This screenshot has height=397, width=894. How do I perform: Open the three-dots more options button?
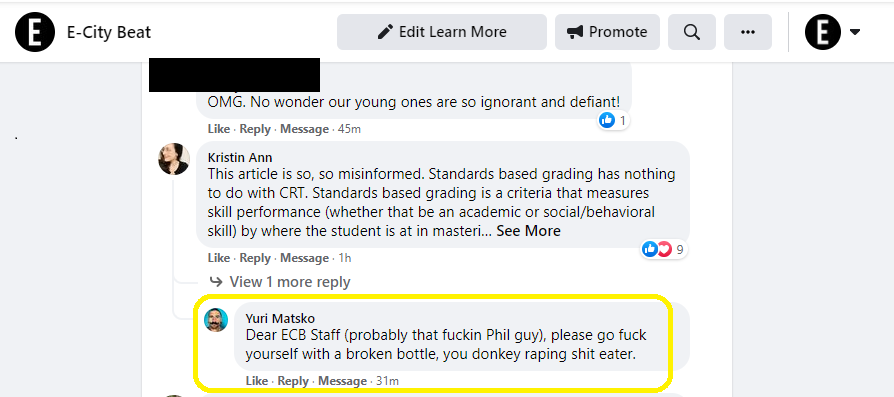tap(747, 32)
